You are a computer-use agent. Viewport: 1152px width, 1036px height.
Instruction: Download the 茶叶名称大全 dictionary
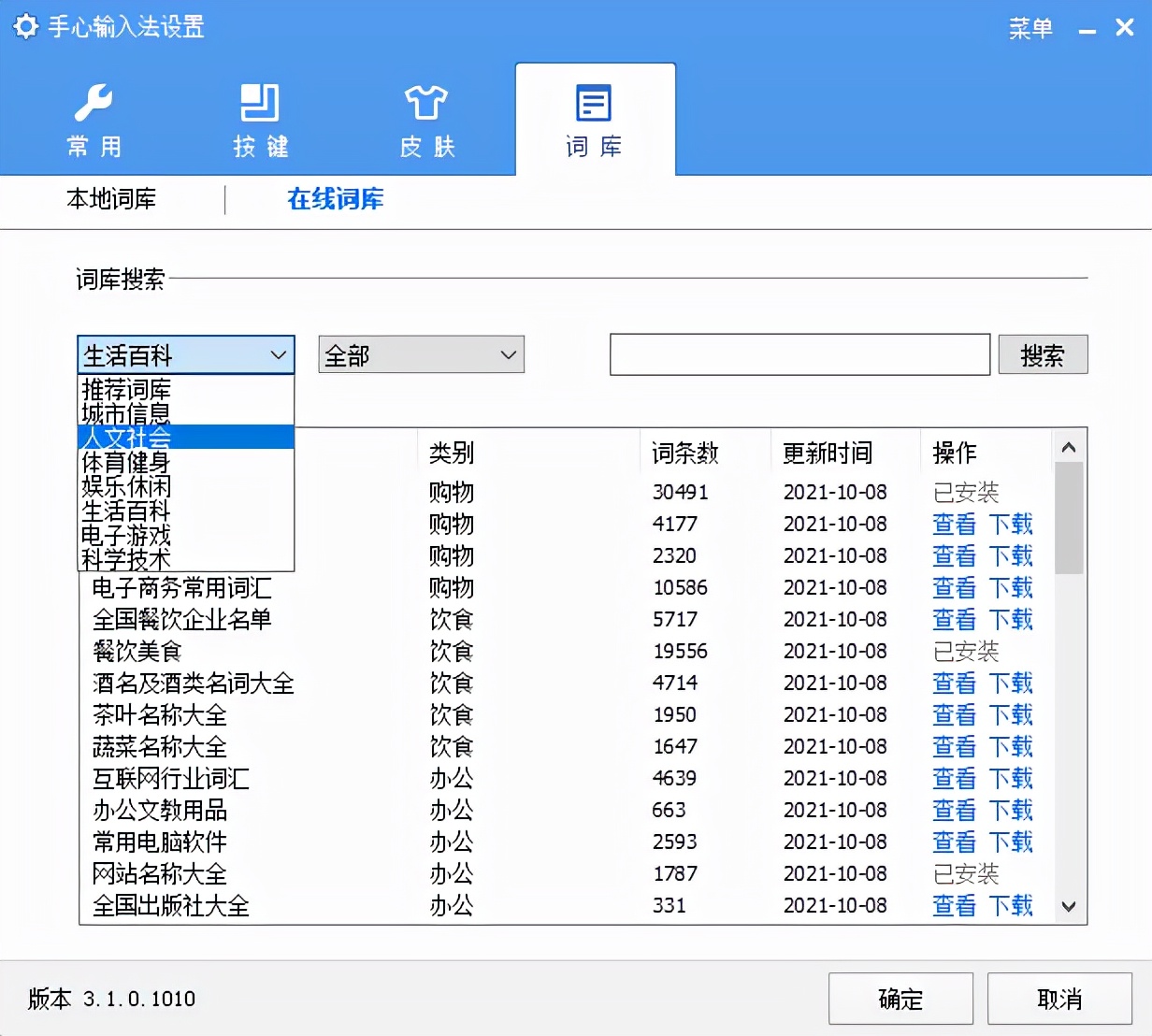[1013, 715]
